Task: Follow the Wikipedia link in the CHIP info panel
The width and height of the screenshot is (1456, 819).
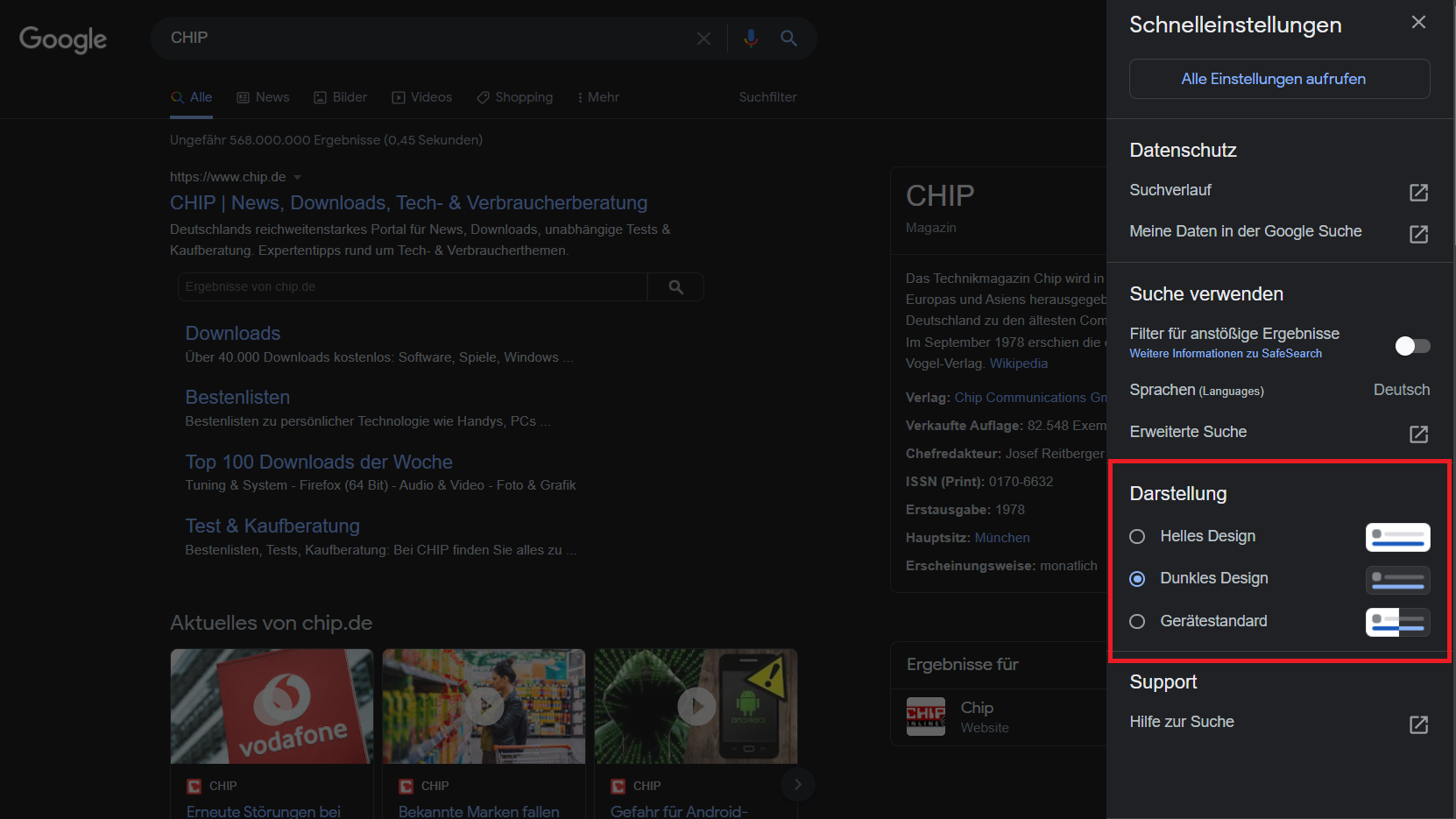Action: (1018, 363)
